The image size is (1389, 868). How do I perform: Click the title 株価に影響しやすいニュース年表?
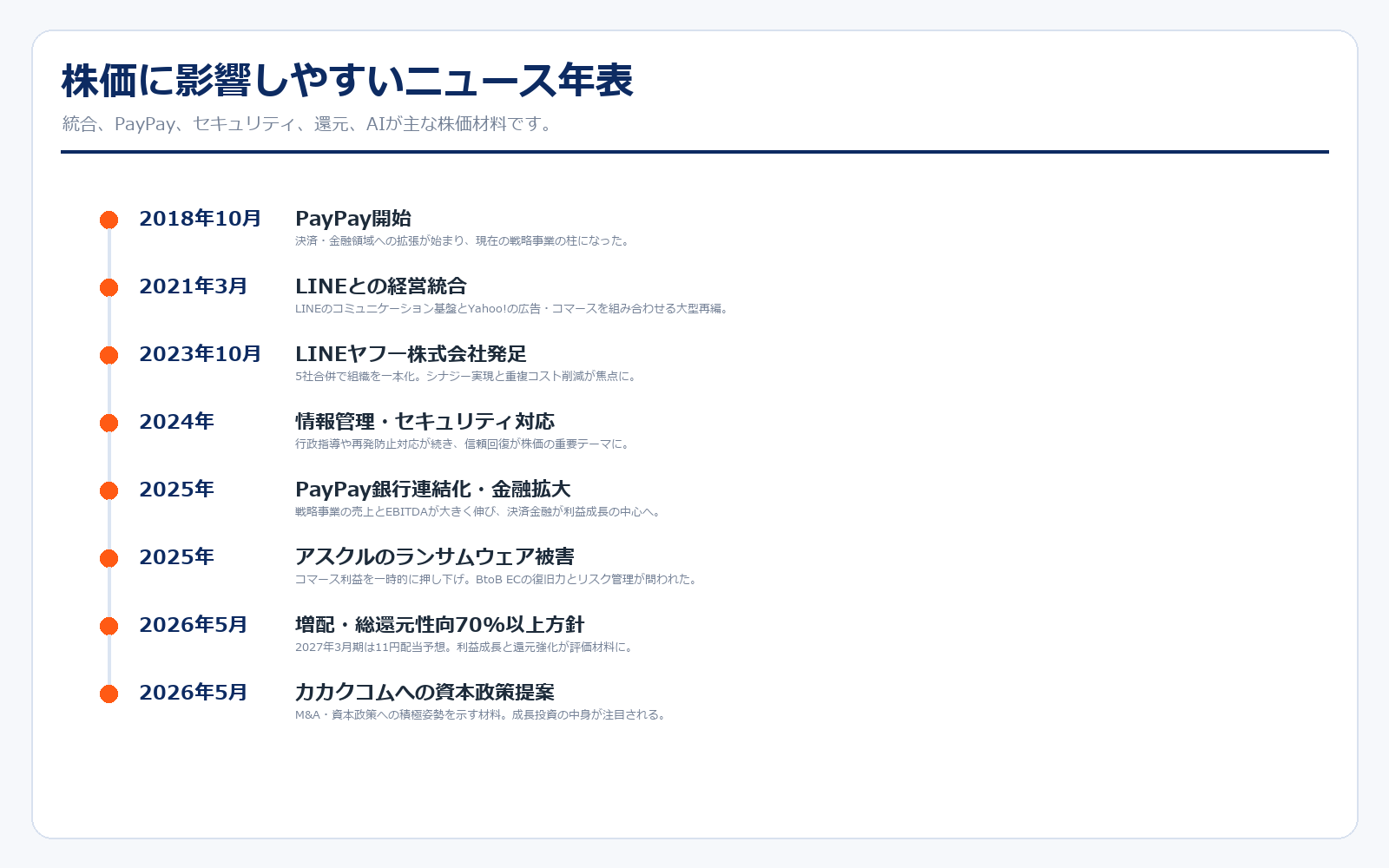347,81
